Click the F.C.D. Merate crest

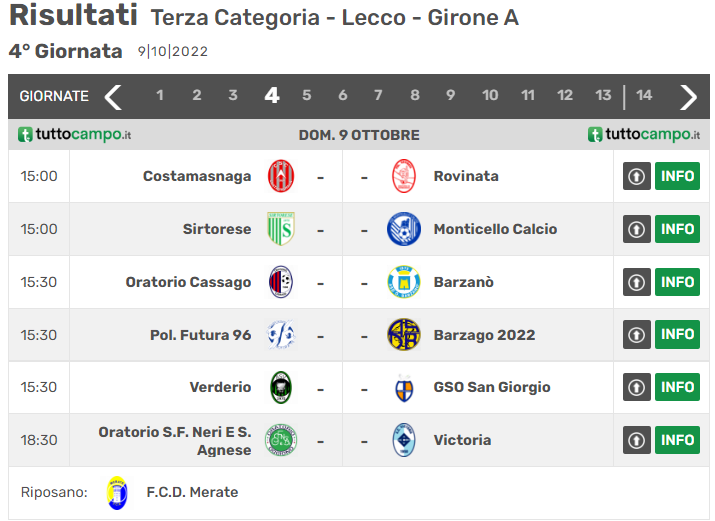117,493
